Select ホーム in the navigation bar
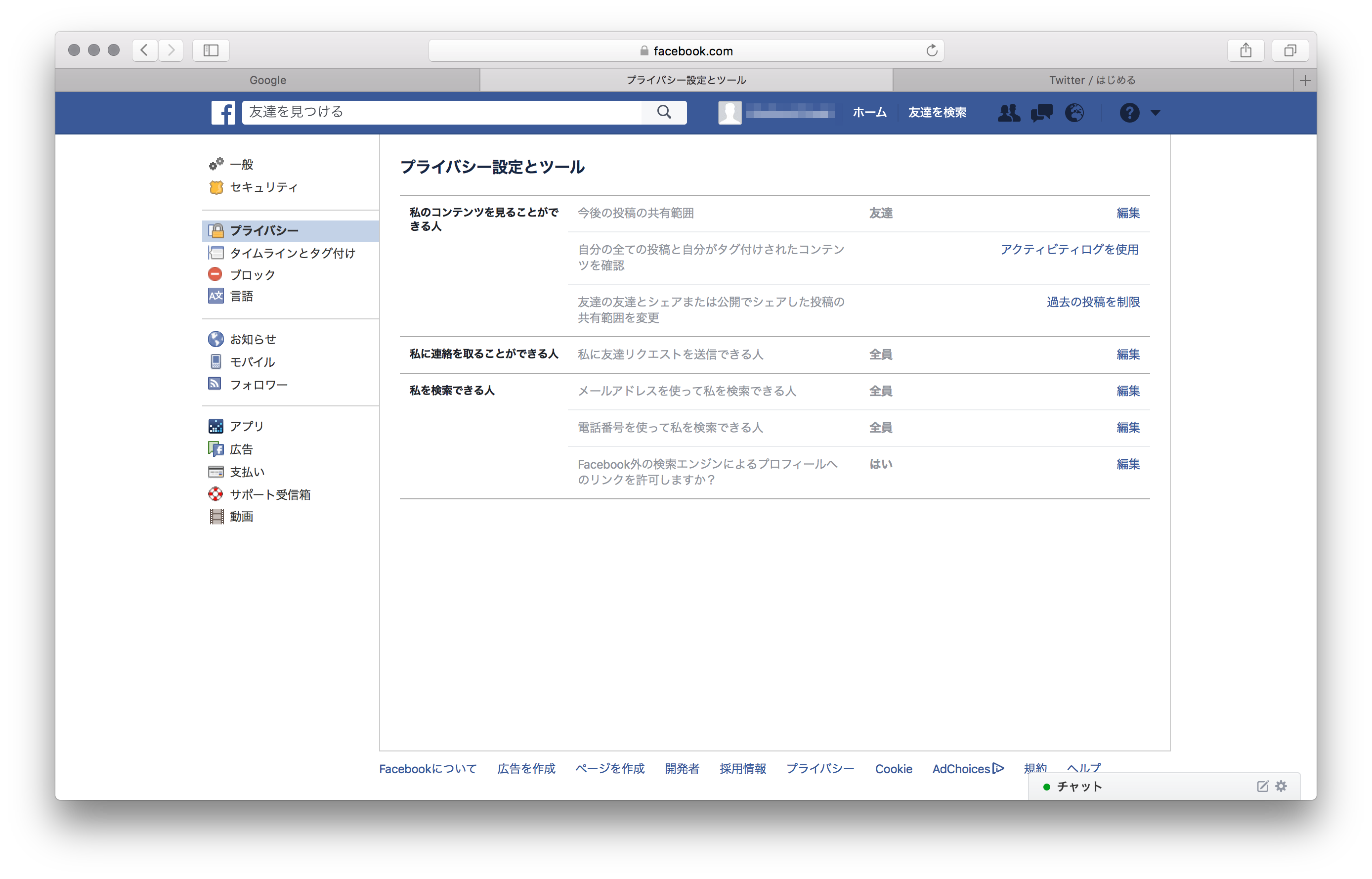Image resolution: width=1372 pixels, height=879 pixels. [x=869, y=112]
